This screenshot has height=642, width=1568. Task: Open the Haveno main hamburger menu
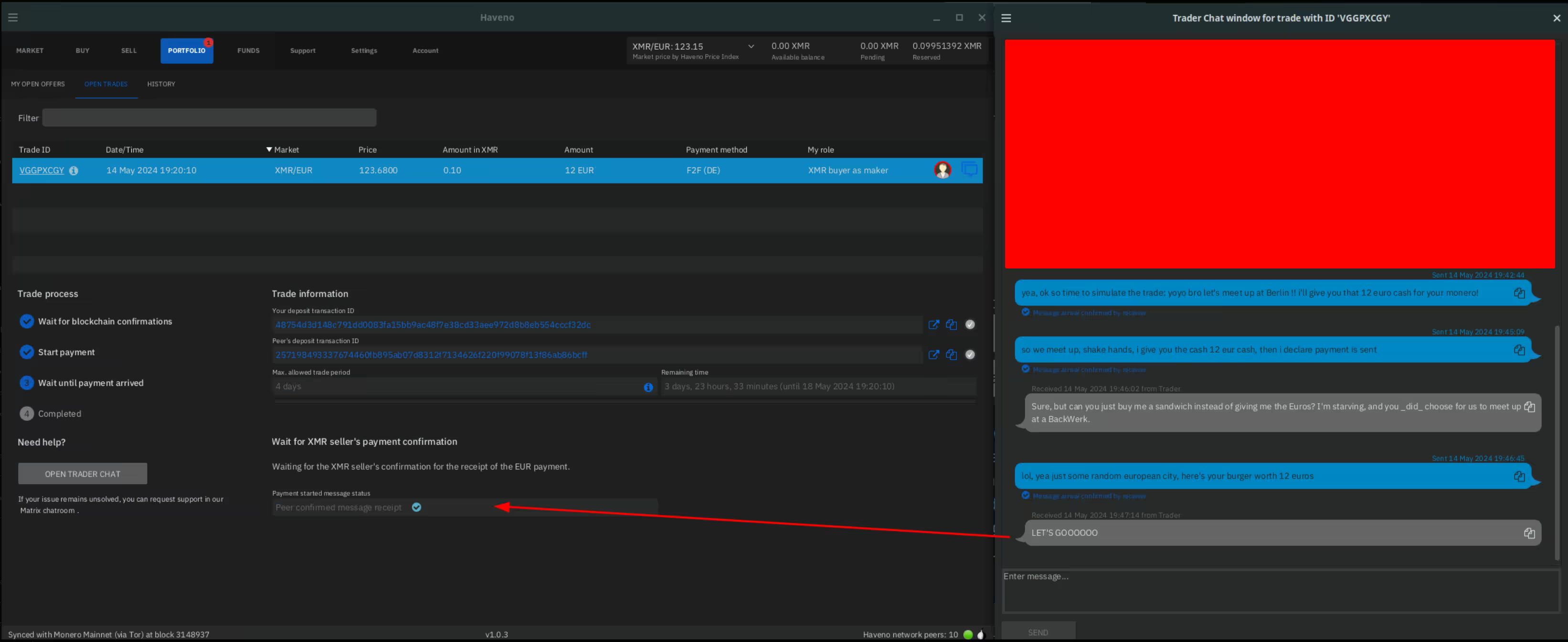click(x=13, y=18)
